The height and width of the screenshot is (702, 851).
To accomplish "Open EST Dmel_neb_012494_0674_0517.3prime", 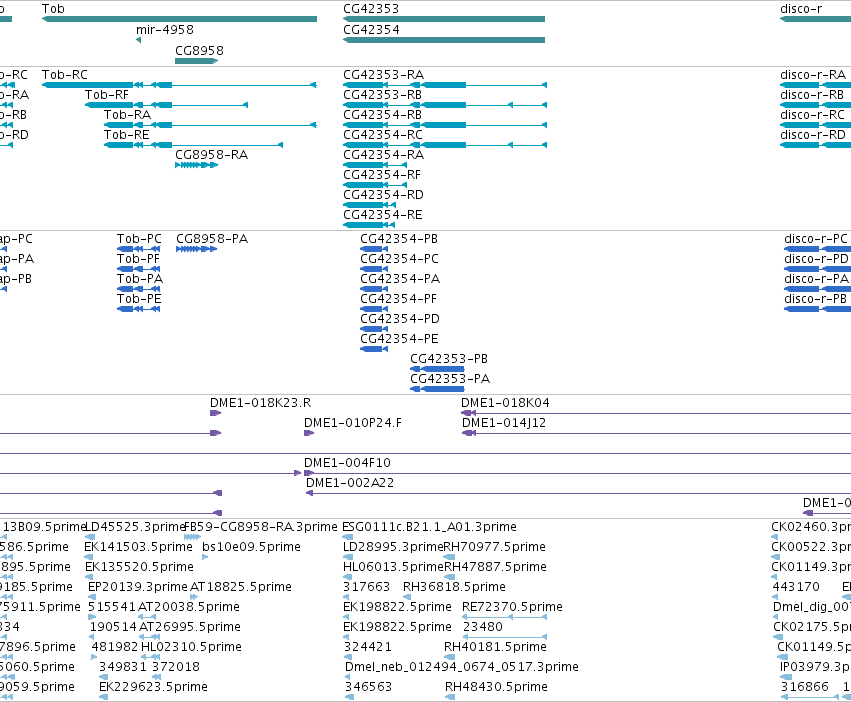I will pos(462,667).
